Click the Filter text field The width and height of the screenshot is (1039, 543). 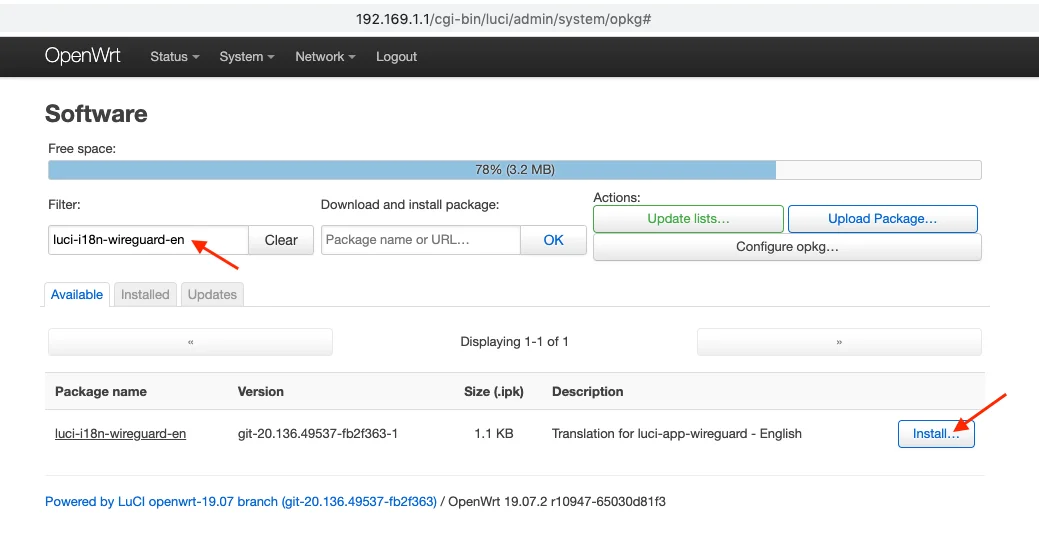click(147, 240)
